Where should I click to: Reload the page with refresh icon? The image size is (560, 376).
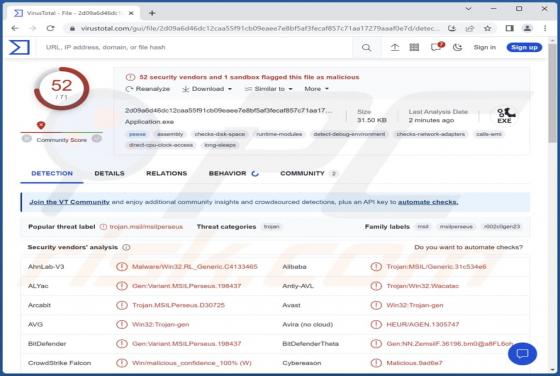point(50,28)
